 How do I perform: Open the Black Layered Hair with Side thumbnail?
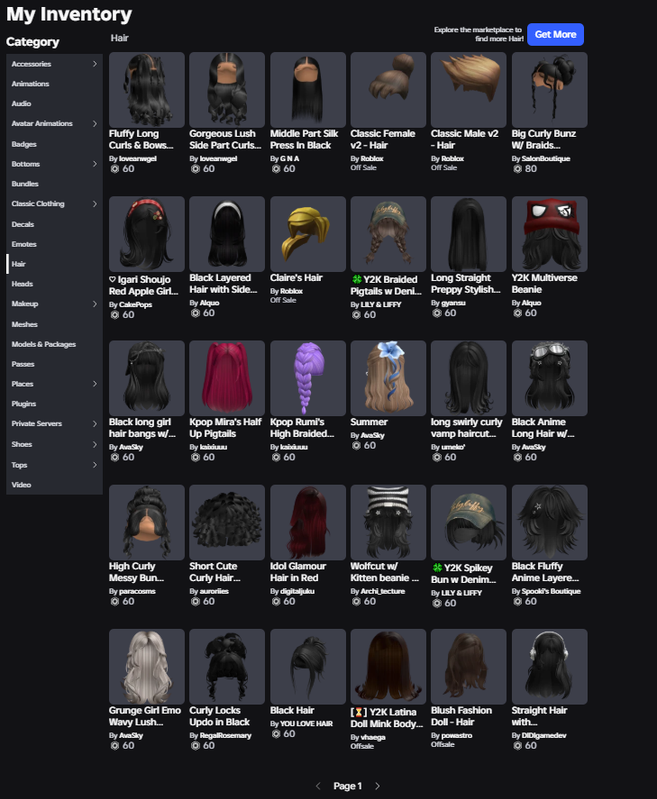coord(227,234)
